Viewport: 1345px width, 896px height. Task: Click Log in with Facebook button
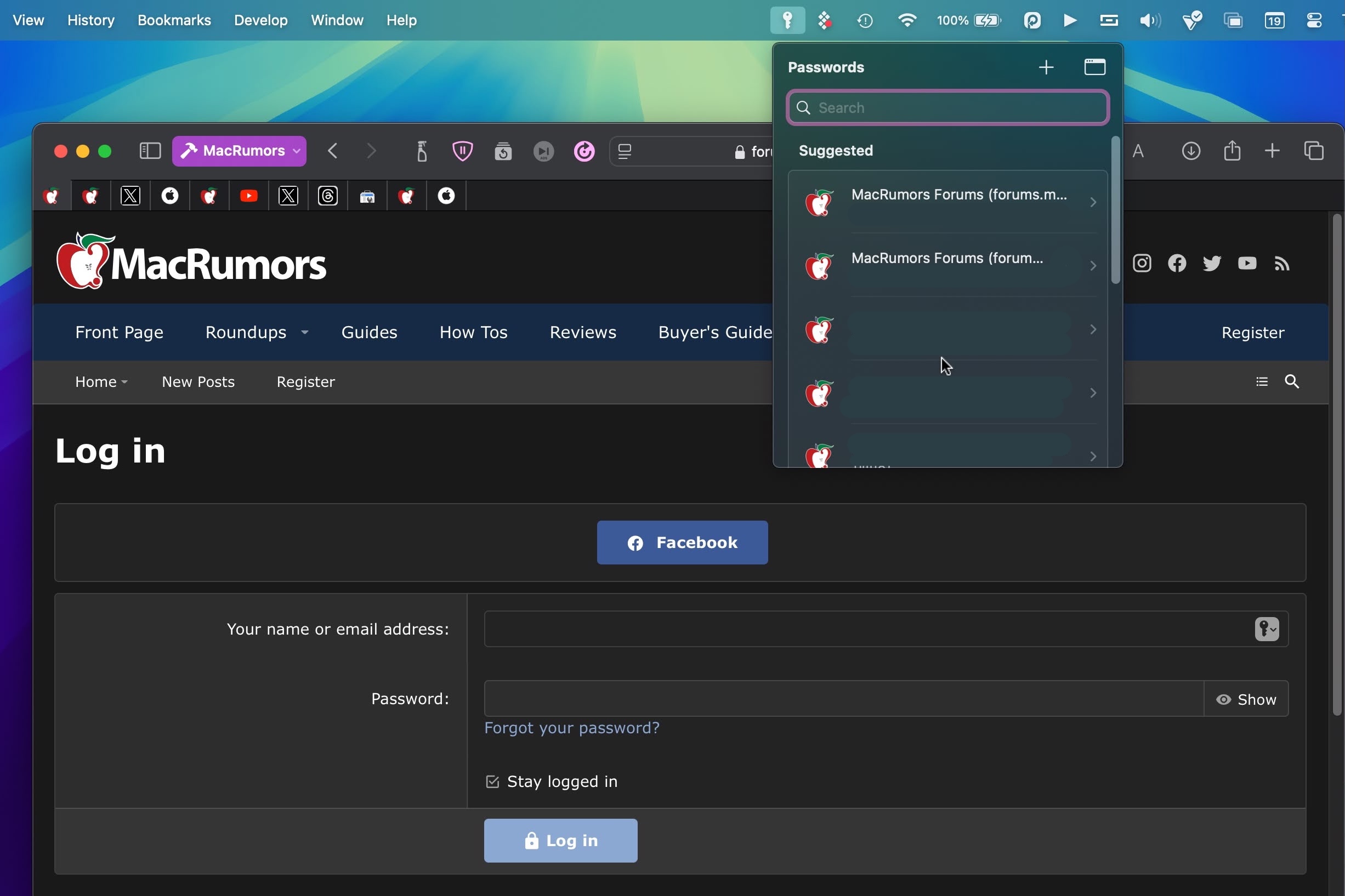[682, 542]
